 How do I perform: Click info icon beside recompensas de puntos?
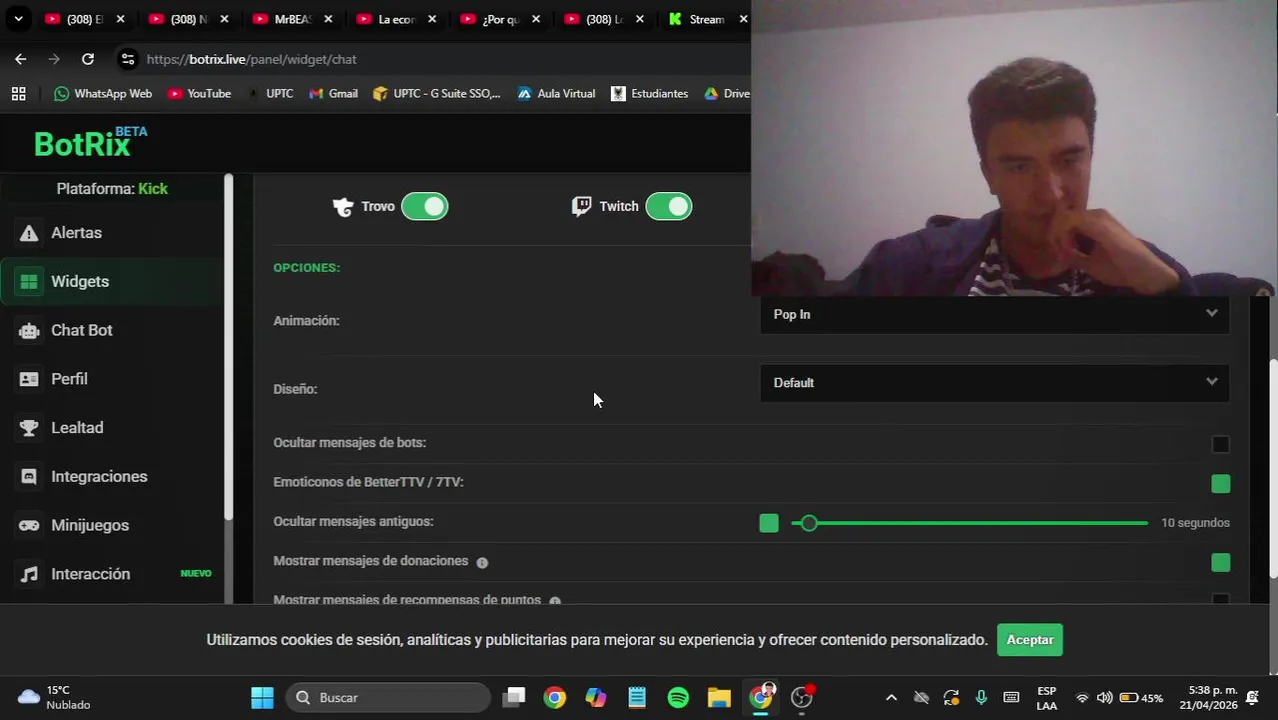click(x=555, y=601)
